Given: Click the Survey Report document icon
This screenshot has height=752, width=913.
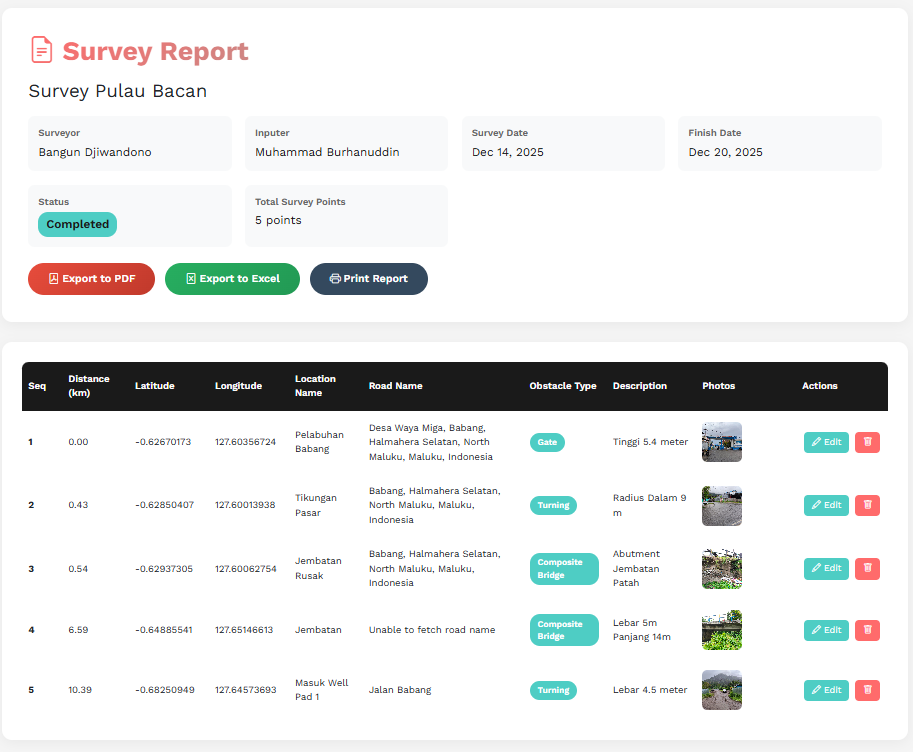Looking at the screenshot, I should 41,50.
